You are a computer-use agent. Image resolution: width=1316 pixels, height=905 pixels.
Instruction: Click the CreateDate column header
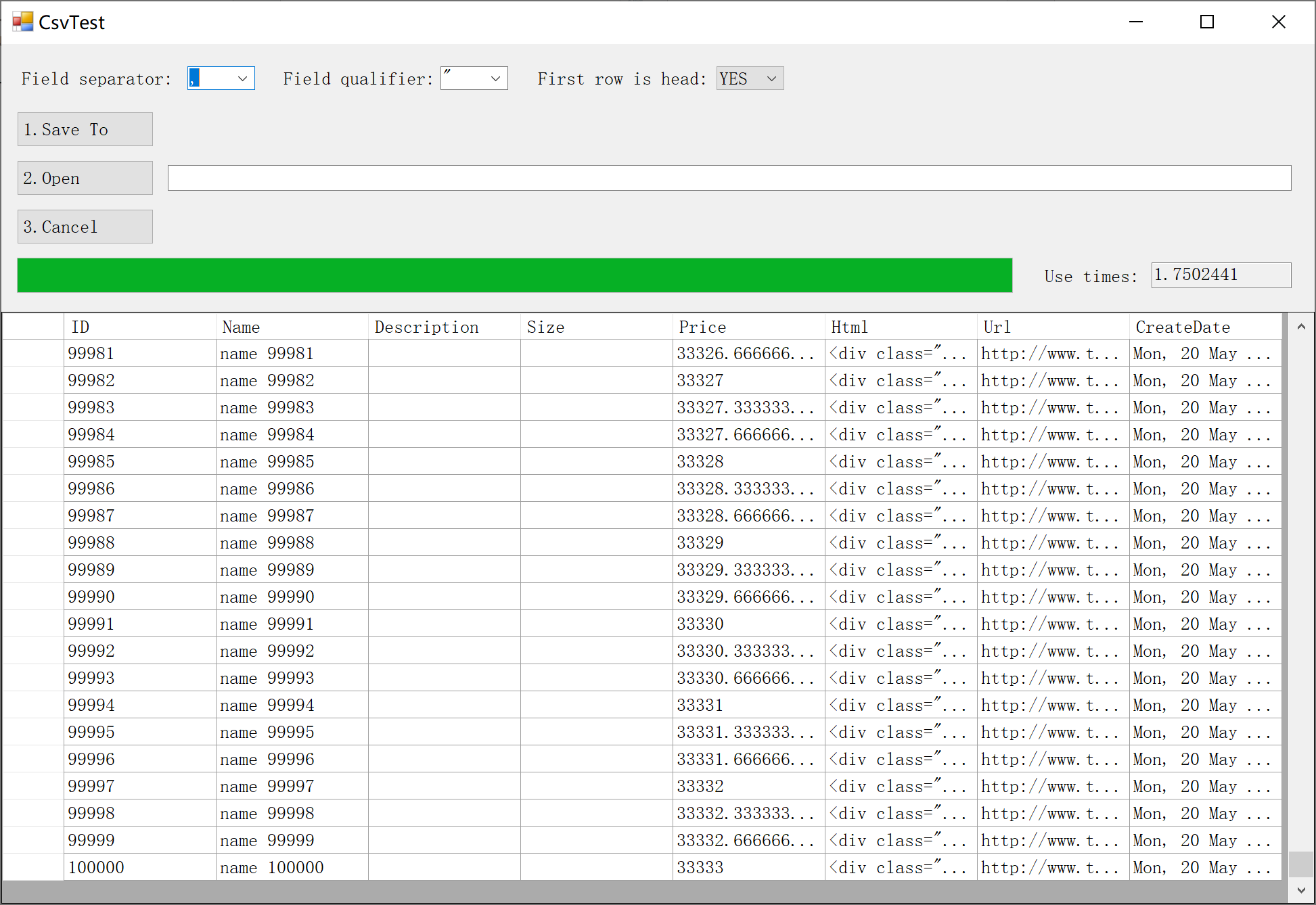pos(1204,327)
